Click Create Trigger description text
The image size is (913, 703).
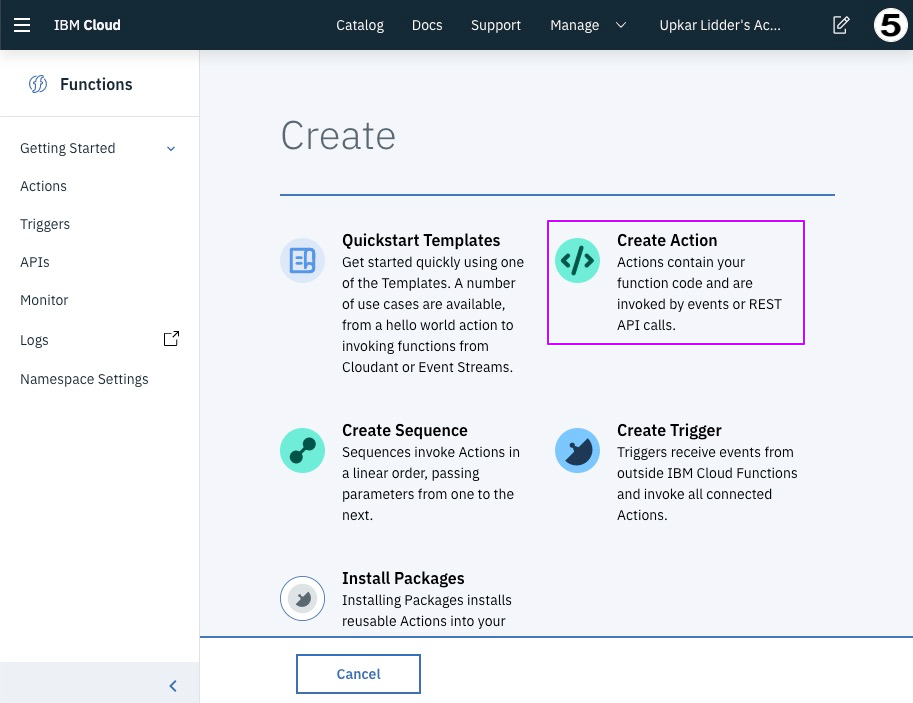pyautogui.click(x=707, y=483)
